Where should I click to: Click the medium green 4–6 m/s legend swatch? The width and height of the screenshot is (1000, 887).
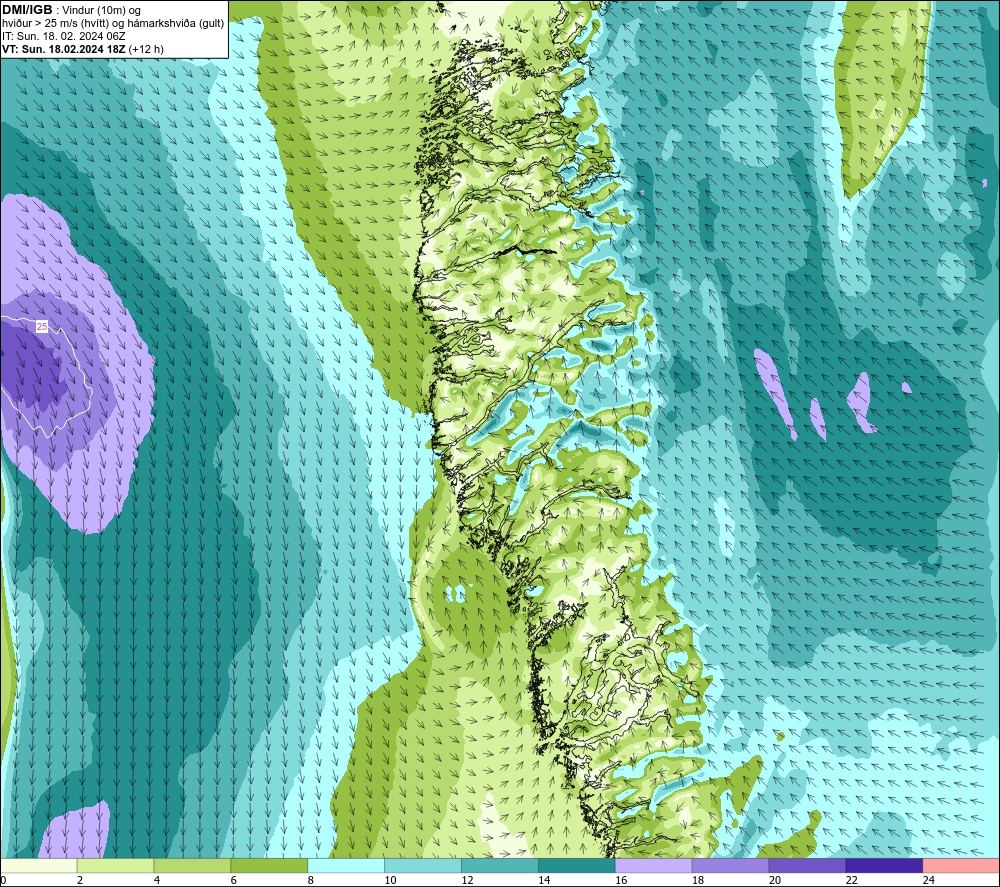(x=192, y=865)
